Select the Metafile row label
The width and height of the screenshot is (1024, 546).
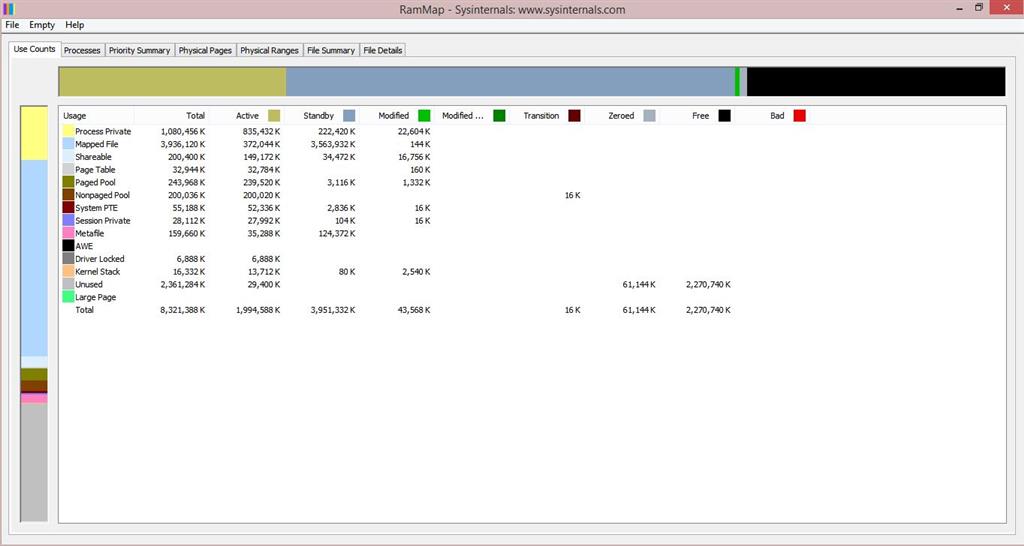(x=89, y=233)
